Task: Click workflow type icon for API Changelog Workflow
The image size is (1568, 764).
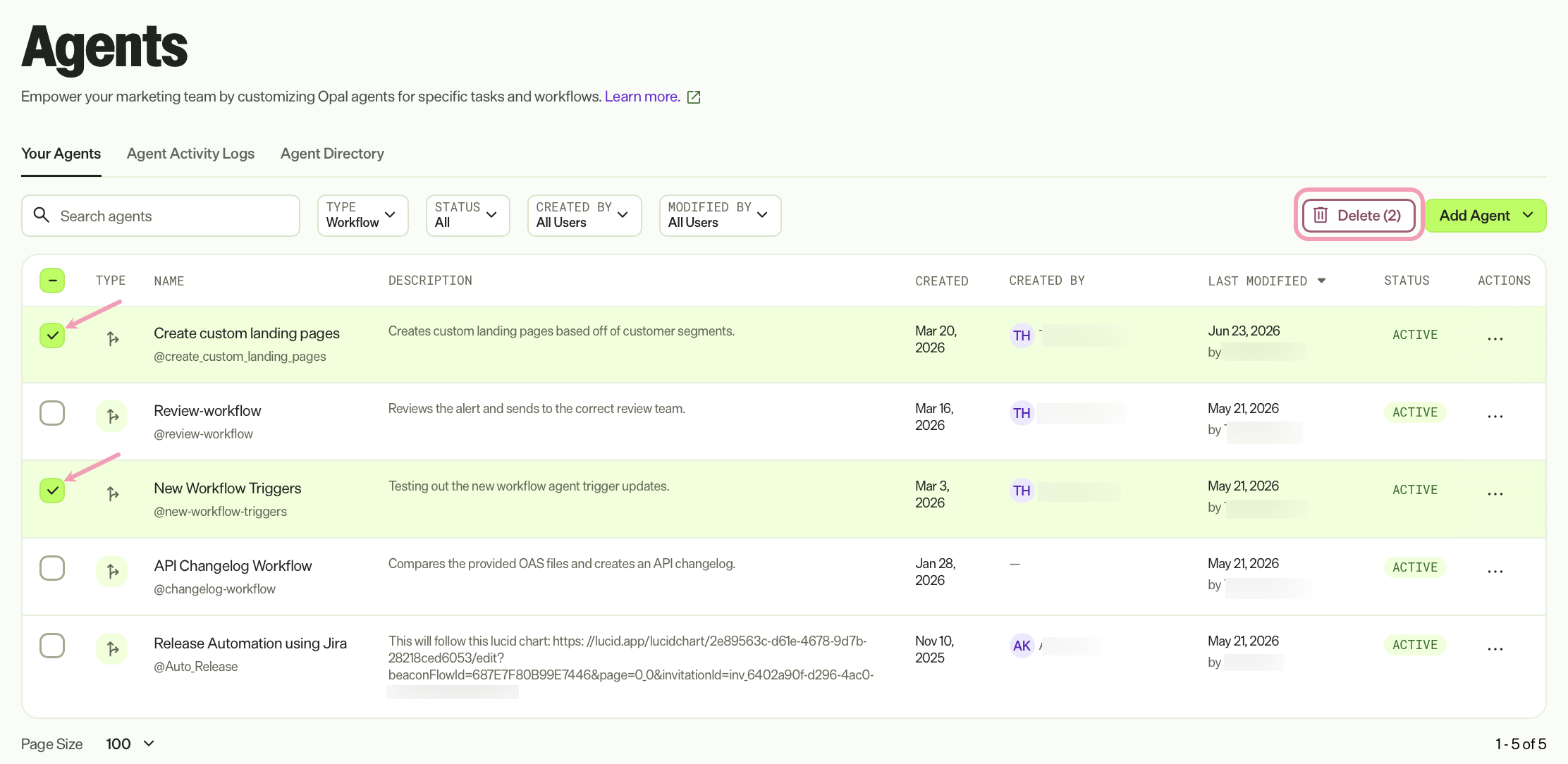Action: 112,572
